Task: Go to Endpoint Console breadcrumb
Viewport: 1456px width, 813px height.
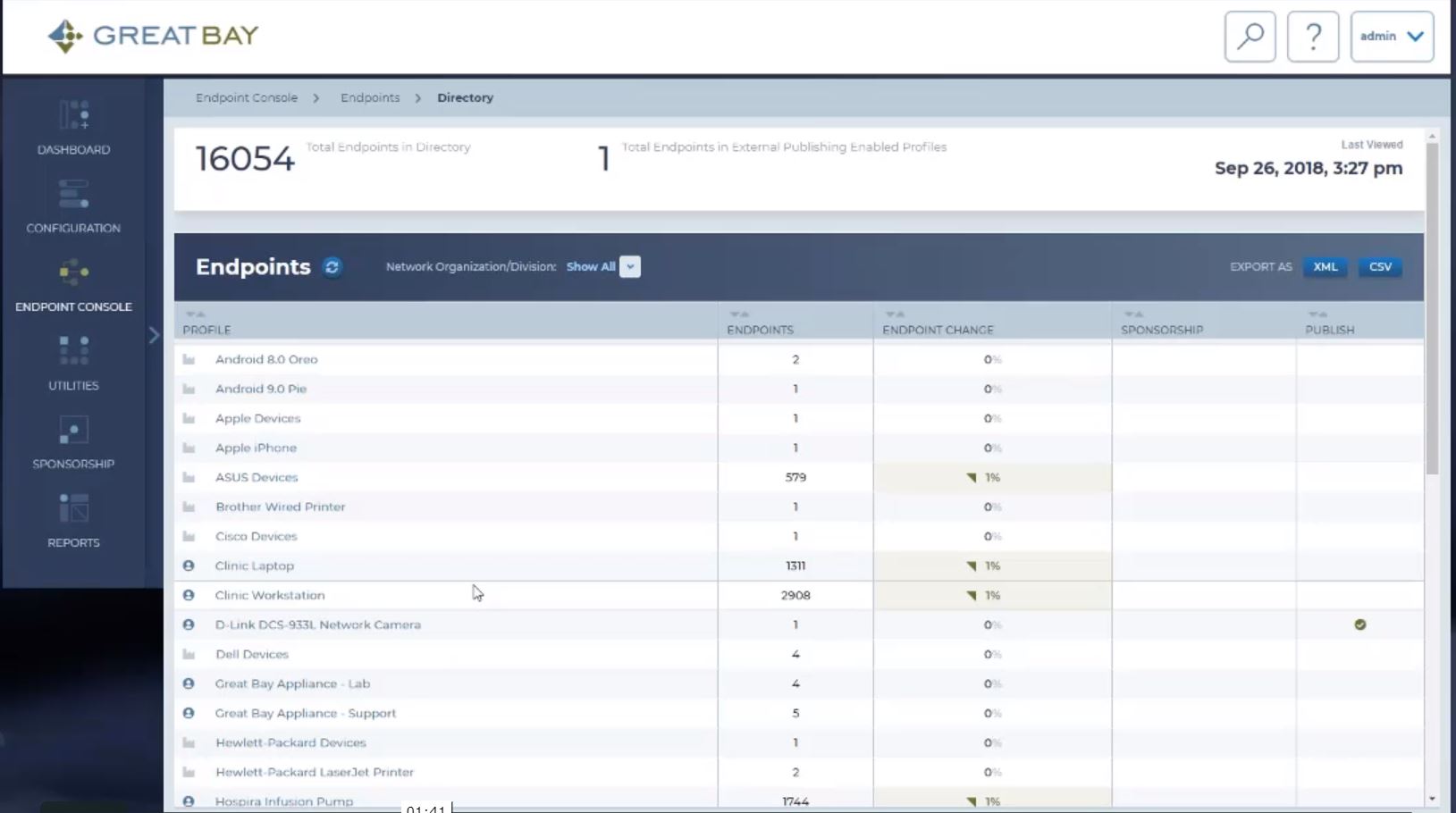Action: pyautogui.click(x=247, y=97)
